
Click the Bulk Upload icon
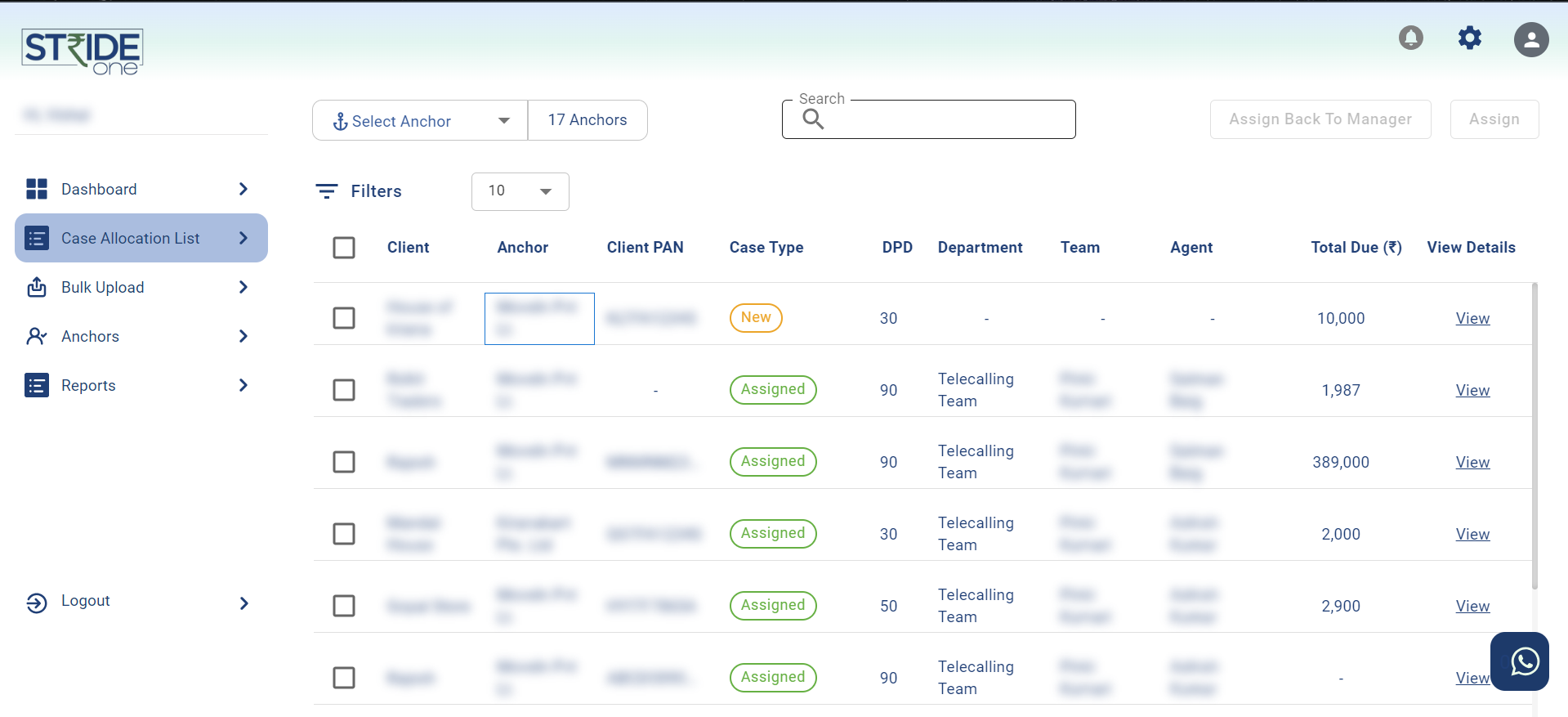pos(37,287)
